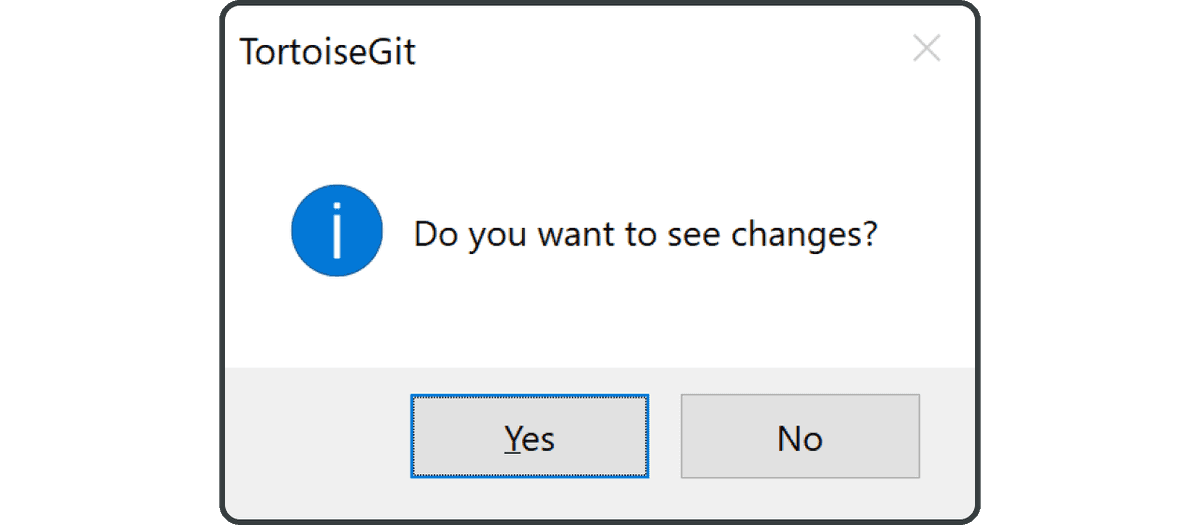Choose Yes to see changes
Viewport: 1200px width, 525px height.
click(x=530, y=437)
